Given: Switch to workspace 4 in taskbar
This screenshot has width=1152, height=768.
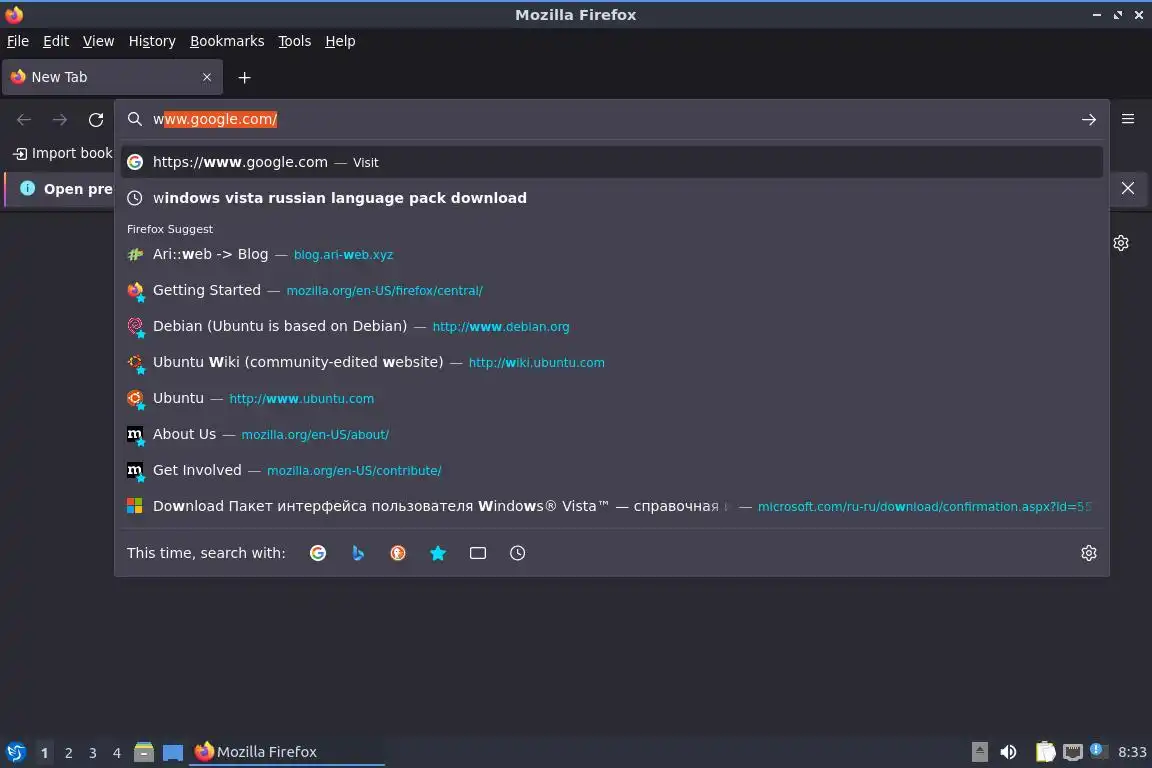Looking at the screenshot, I should pos(117,753).
